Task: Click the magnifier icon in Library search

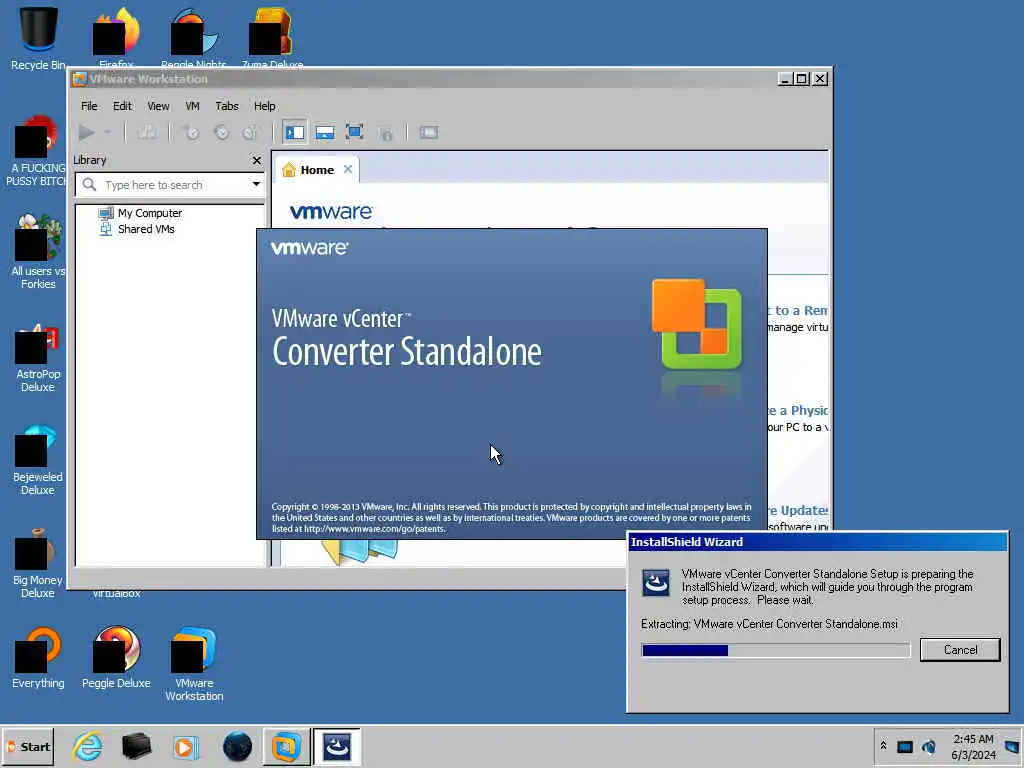Action: [89, 185]
